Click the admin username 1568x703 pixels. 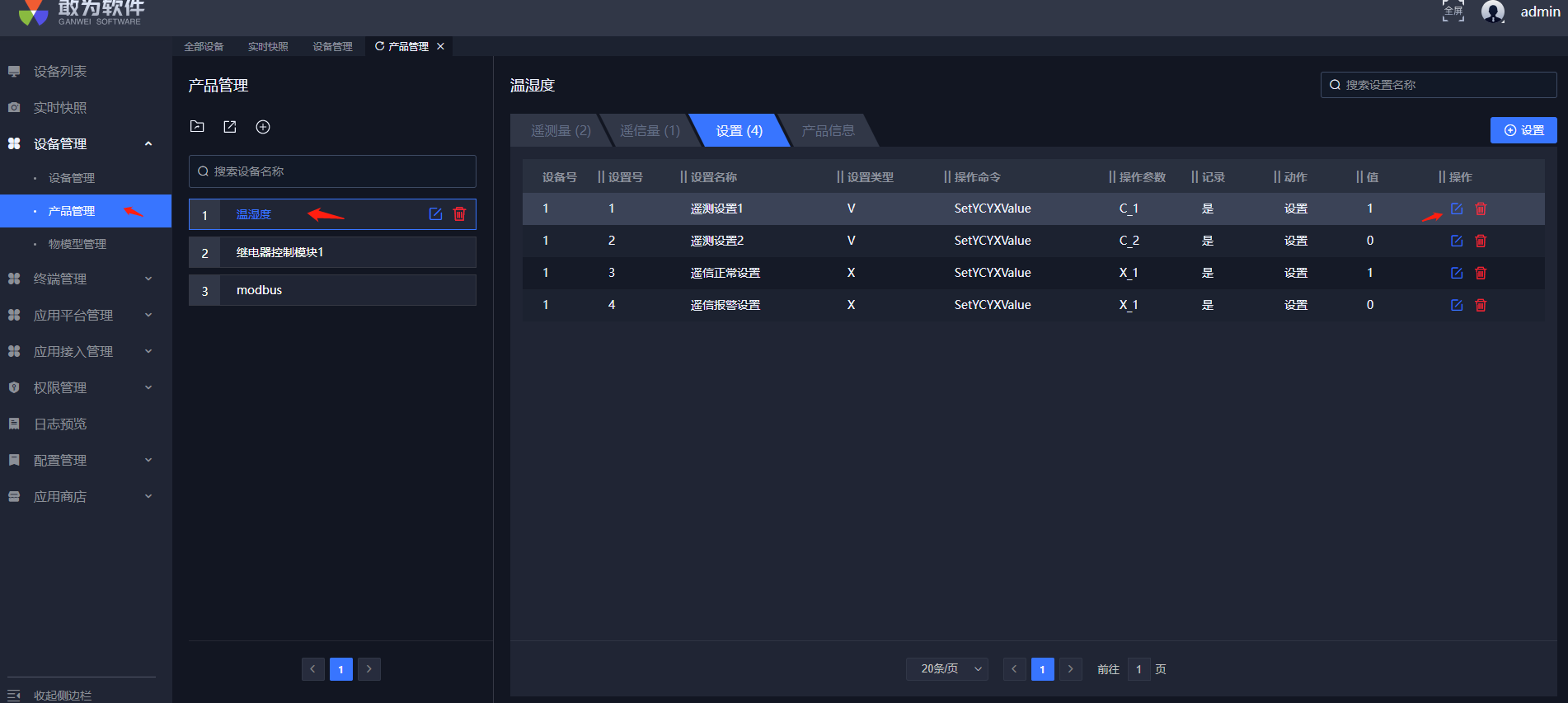tap(1540, 12)
